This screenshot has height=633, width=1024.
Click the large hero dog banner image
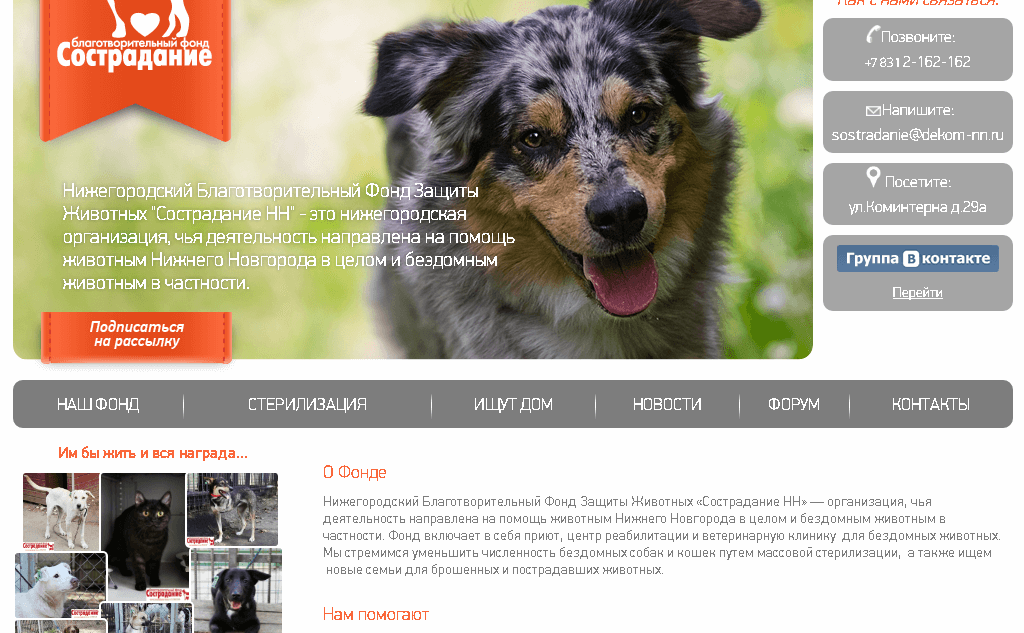[522, 179]
